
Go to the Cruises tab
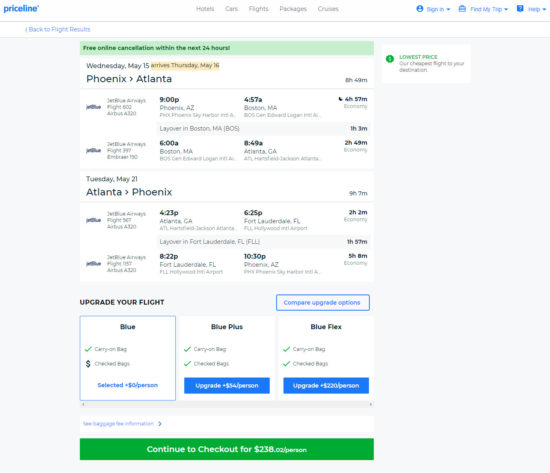click(328, 9)
